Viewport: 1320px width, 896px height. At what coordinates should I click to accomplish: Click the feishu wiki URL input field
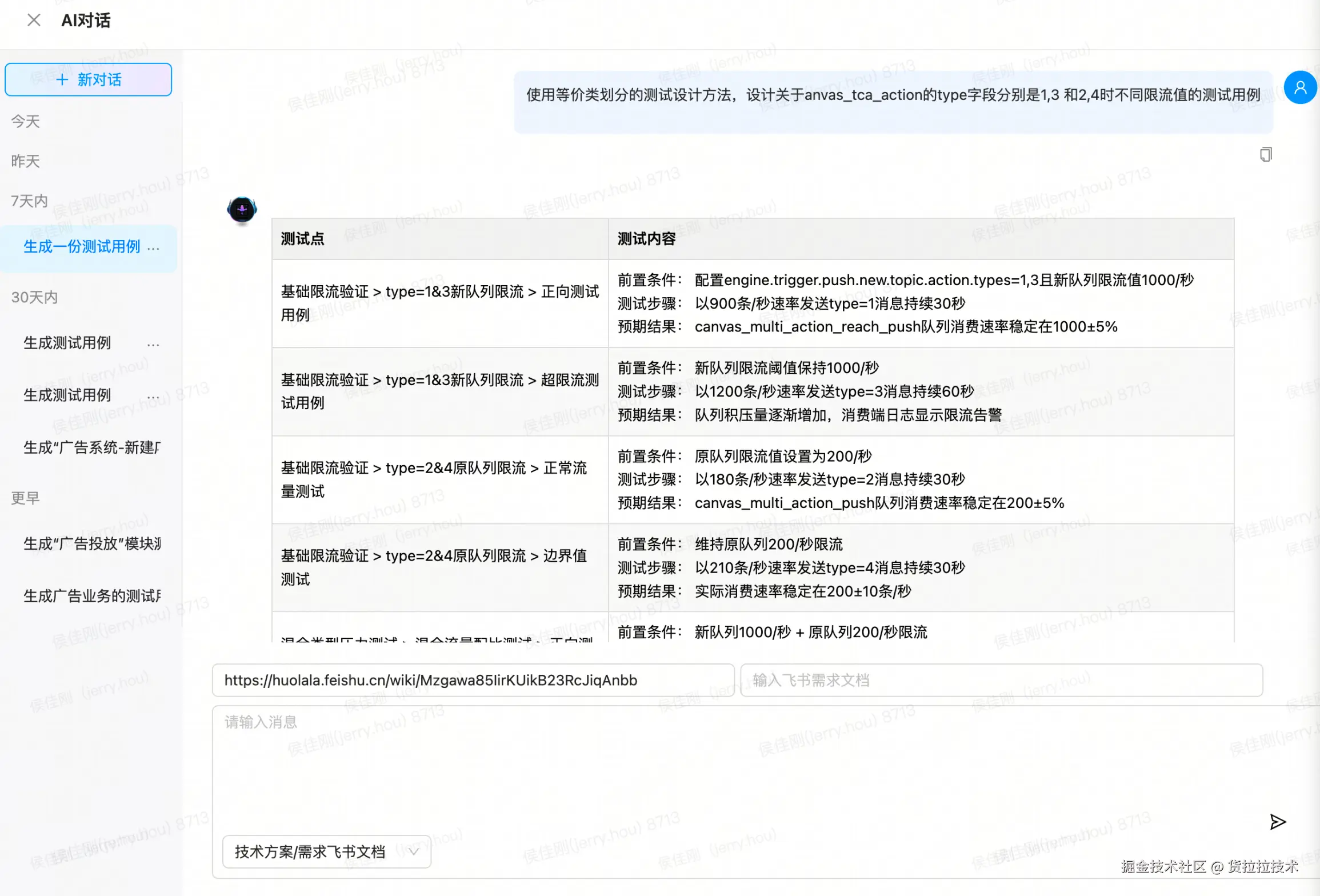[473, 680]
